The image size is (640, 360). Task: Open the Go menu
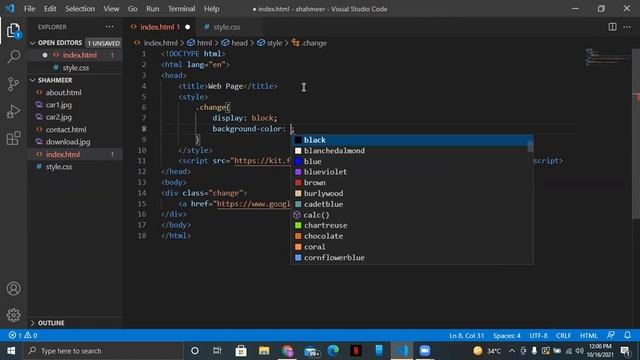click(x=133, y=9)
